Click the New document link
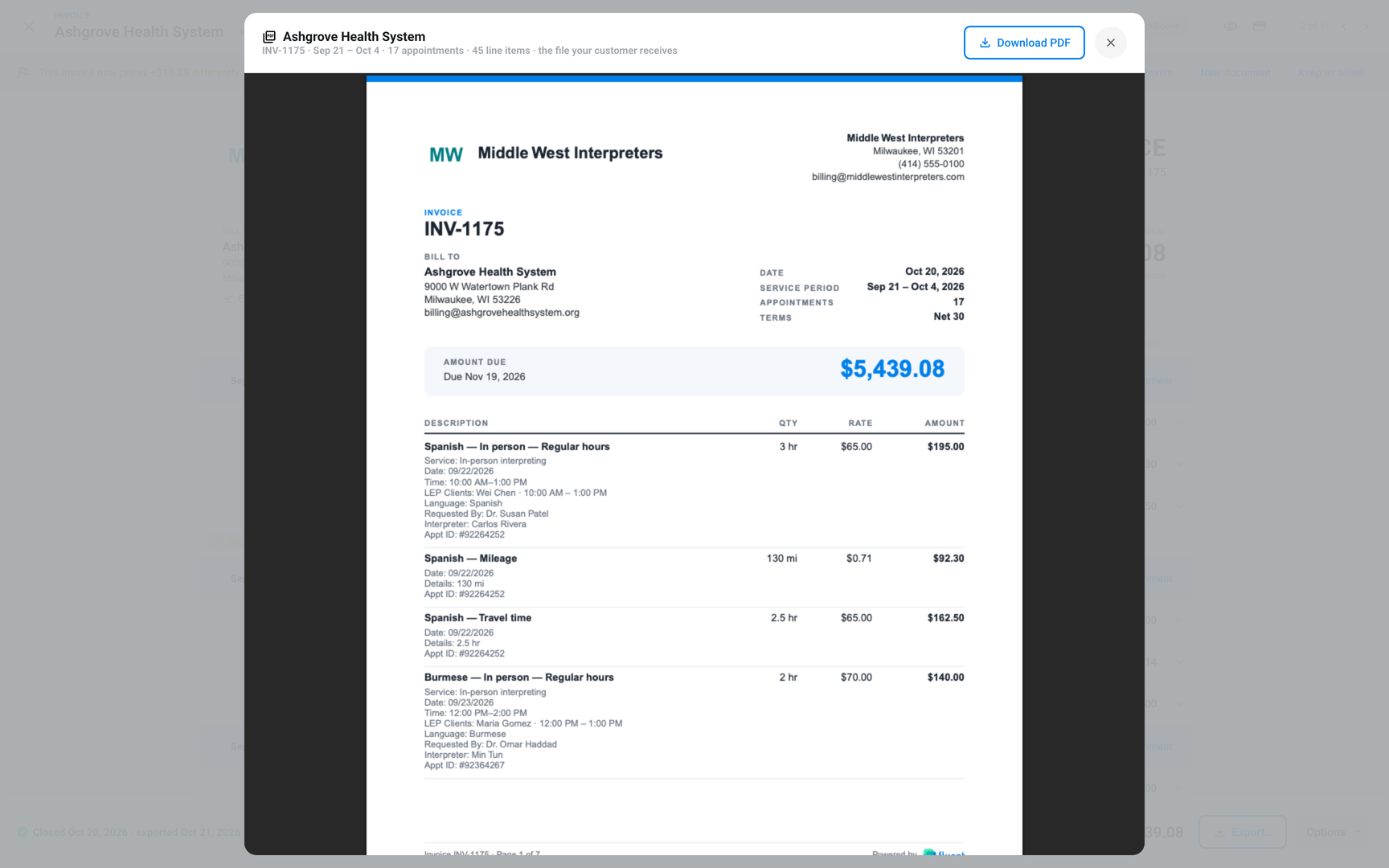The image size is (1389, 868). point(1235,73)
